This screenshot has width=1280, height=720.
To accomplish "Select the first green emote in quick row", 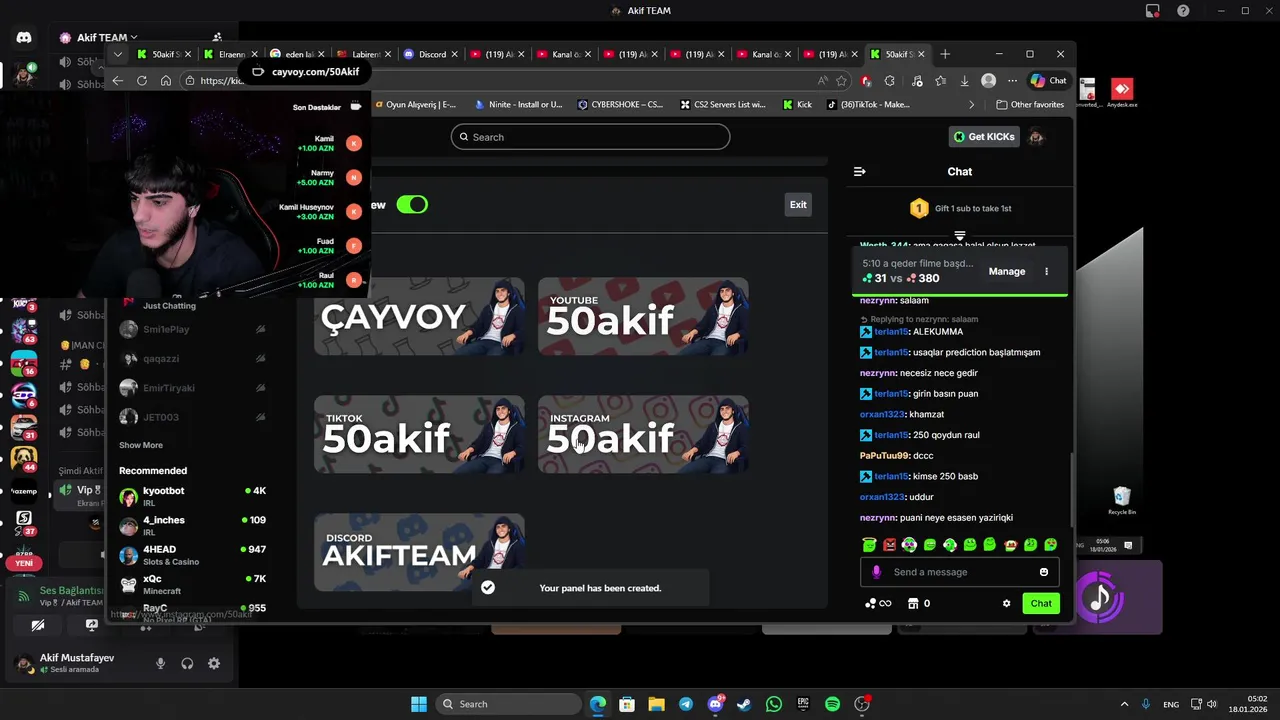I will (x=869, y=545).
